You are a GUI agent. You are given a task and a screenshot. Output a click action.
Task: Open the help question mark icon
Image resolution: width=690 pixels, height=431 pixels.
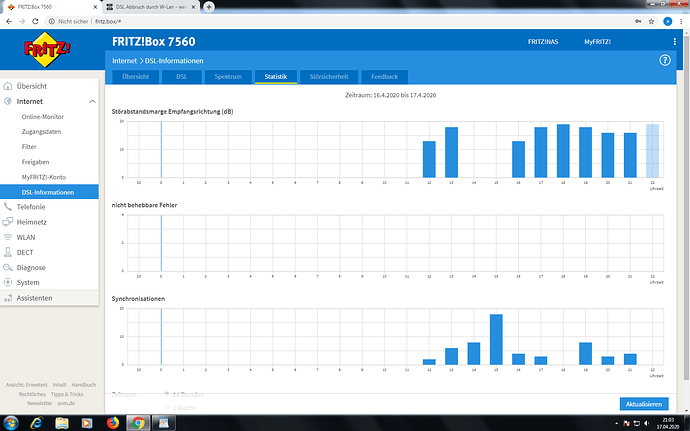pyautogui.click(x=664, y=60)
